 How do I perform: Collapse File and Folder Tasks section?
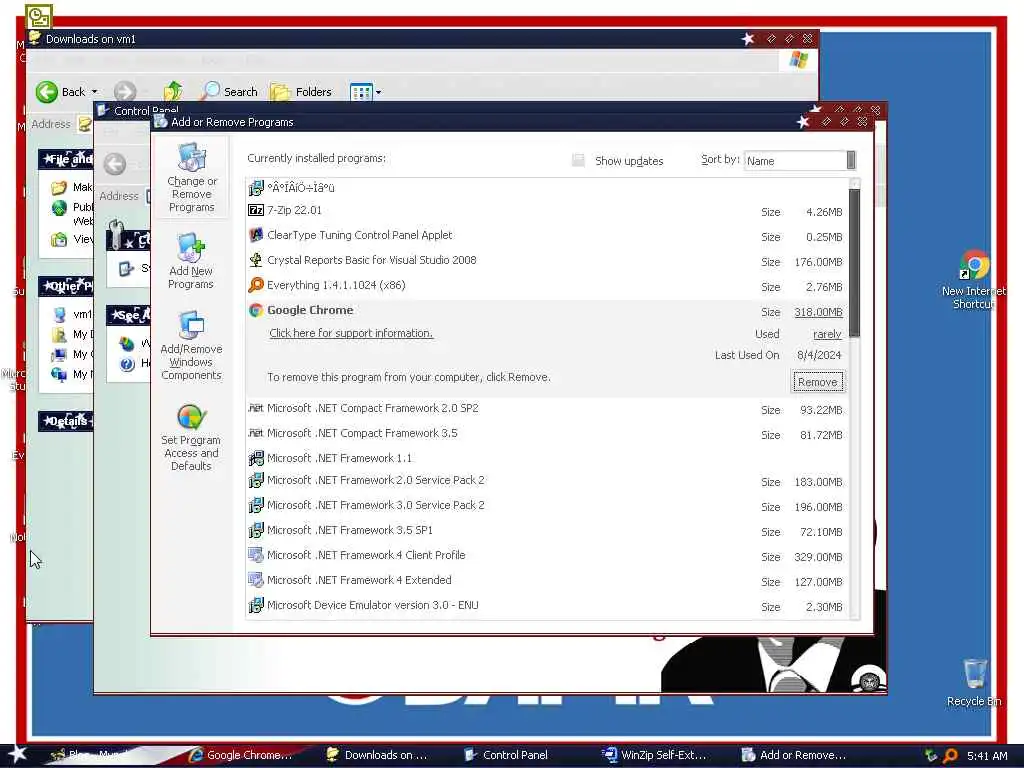click(x=65, y=159)
